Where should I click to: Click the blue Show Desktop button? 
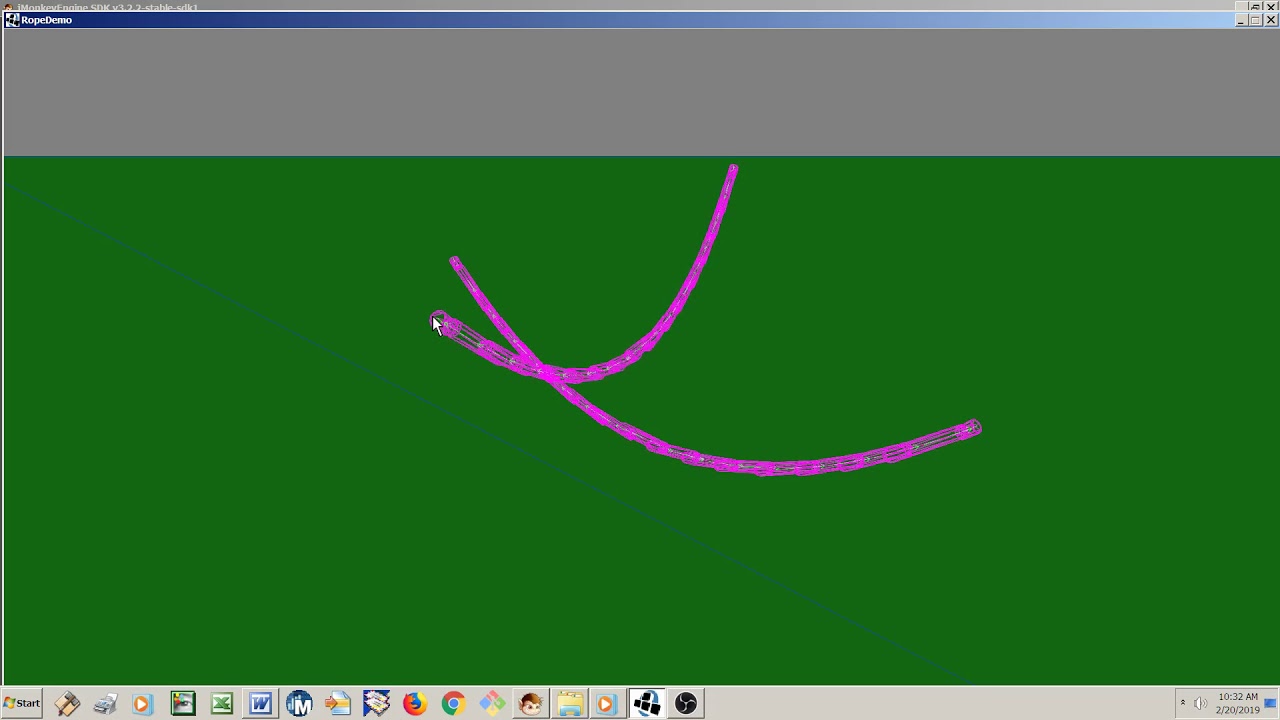[x=1271, y=704]
